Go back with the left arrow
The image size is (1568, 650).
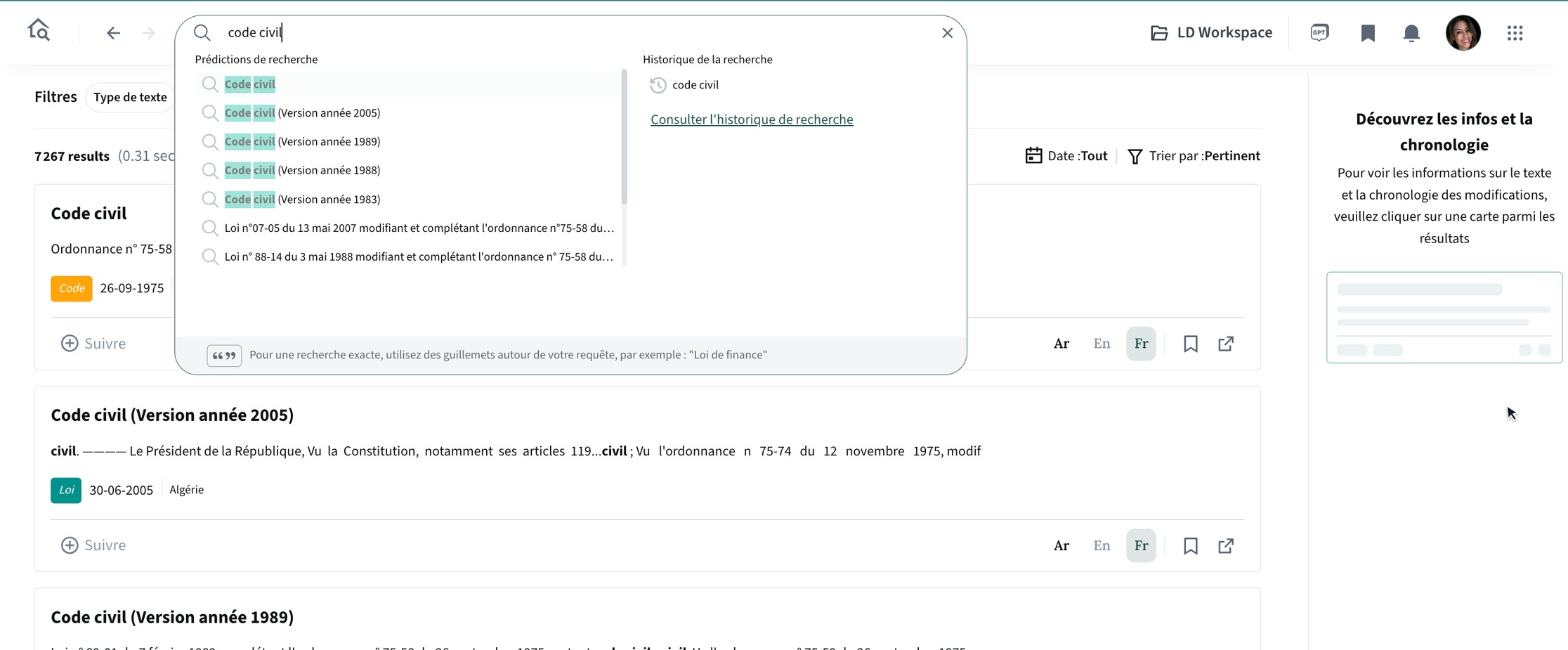pos(113,33)
